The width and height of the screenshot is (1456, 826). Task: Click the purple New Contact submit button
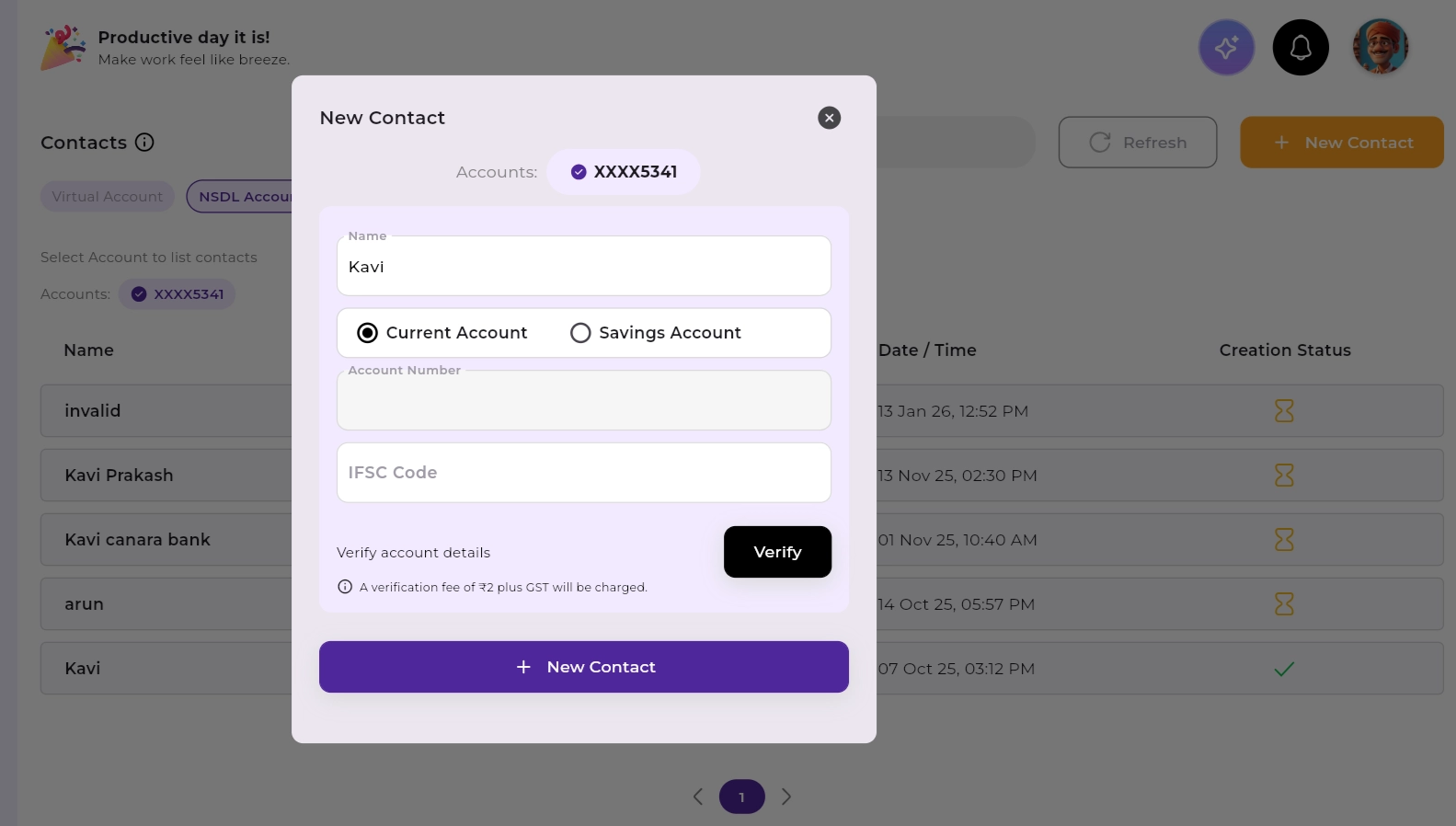click(583, 667)
